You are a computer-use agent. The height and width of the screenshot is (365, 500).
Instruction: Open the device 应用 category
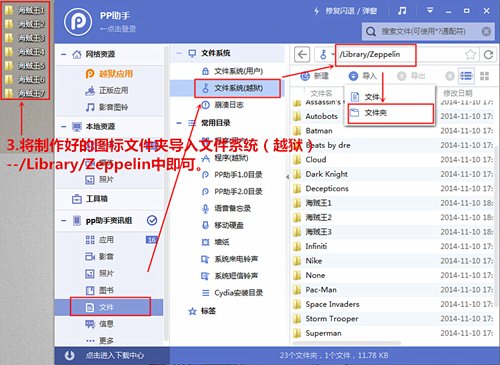click(x=100, y=240)
